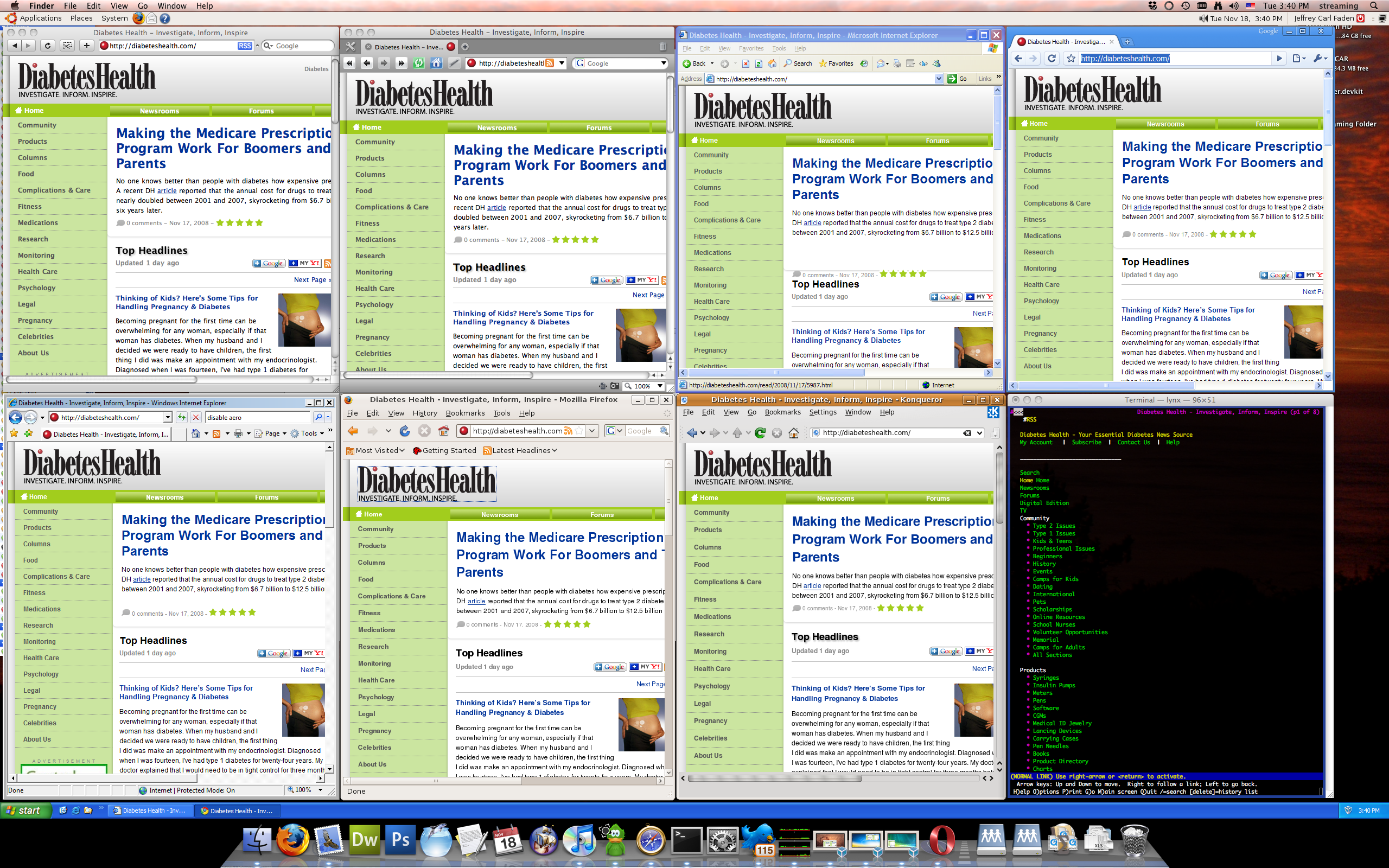Expand the Most Visited bookmarks folder in Firefox

(x=375, y=451)
